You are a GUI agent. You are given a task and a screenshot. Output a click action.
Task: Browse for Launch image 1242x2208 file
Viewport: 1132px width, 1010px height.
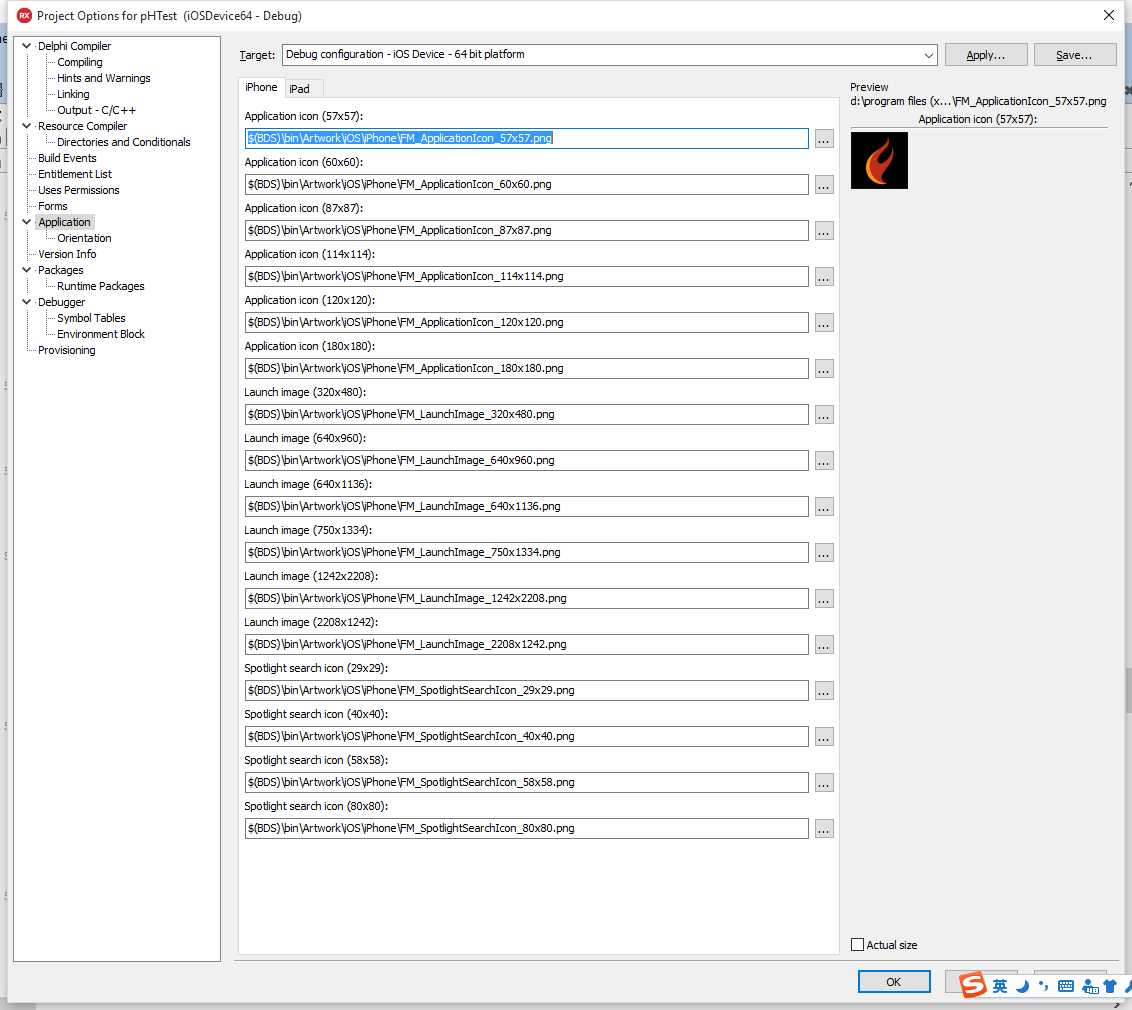(824, 598)
